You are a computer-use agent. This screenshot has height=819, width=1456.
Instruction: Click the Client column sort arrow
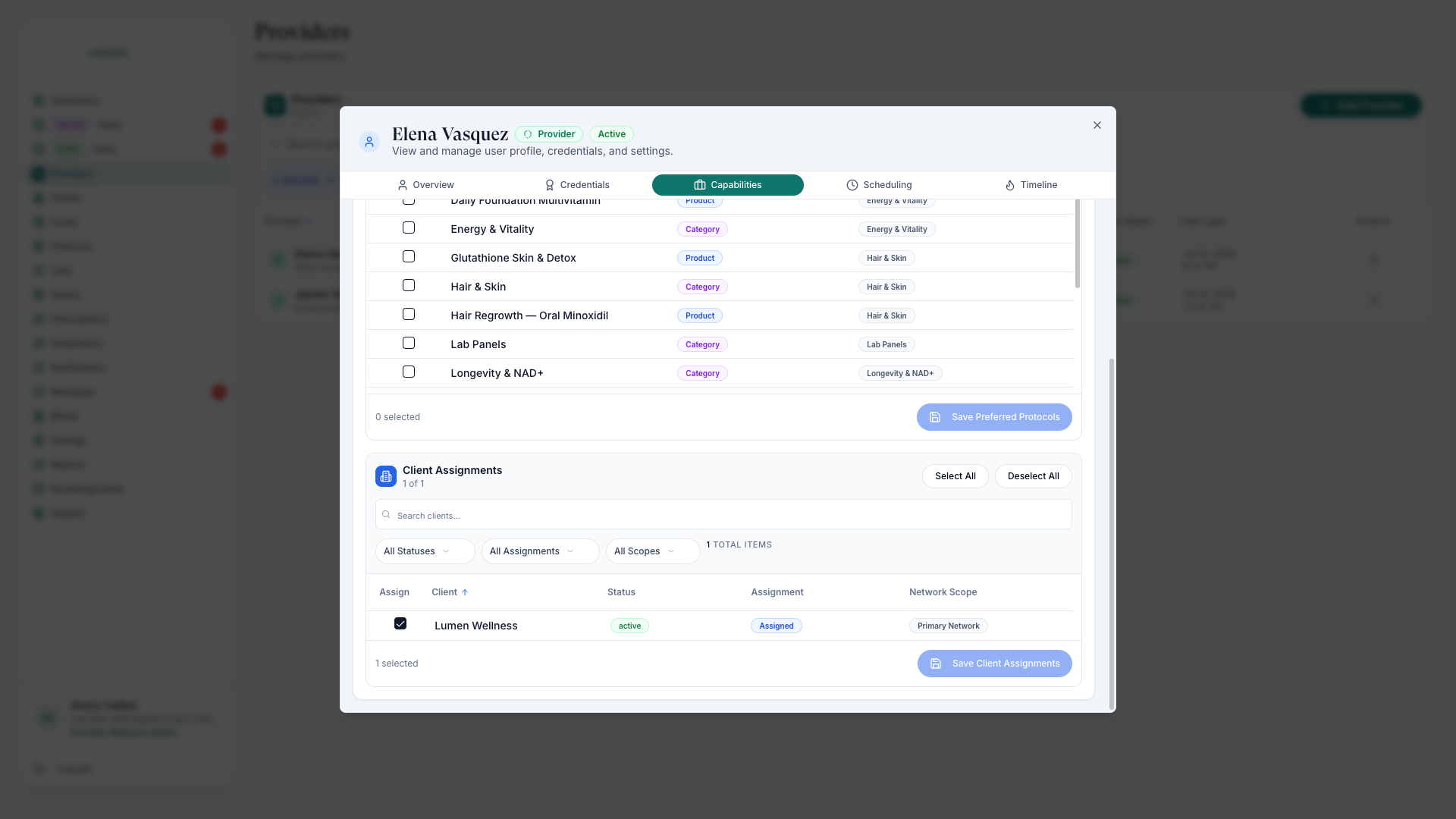(x=465, y=592)
